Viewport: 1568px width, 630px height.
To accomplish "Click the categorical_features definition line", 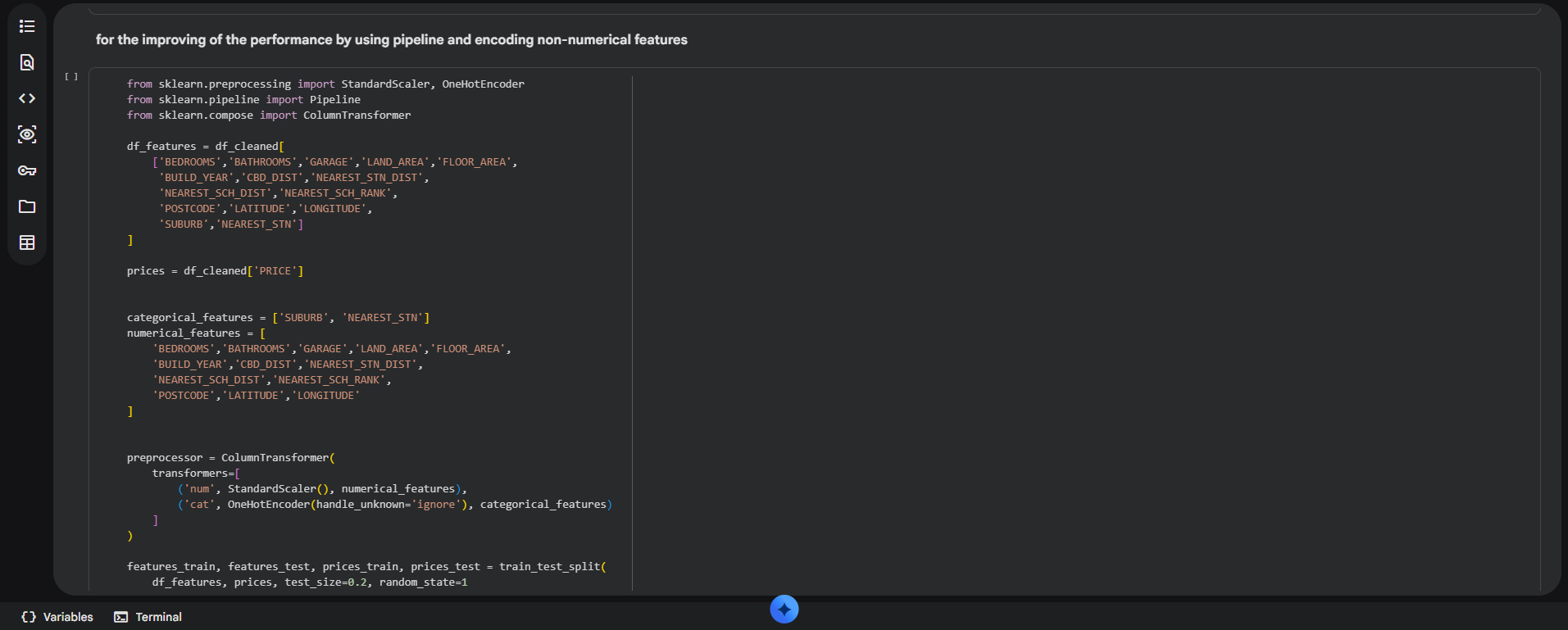I will click(x=278, y=317).
